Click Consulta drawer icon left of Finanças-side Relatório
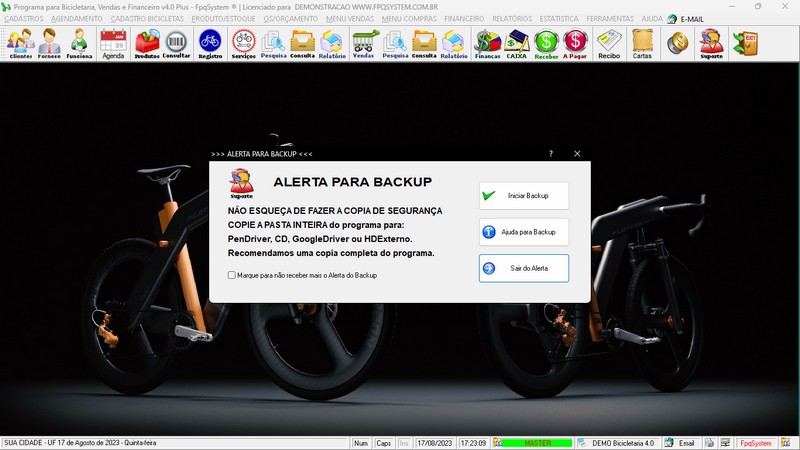 point(424,44)
